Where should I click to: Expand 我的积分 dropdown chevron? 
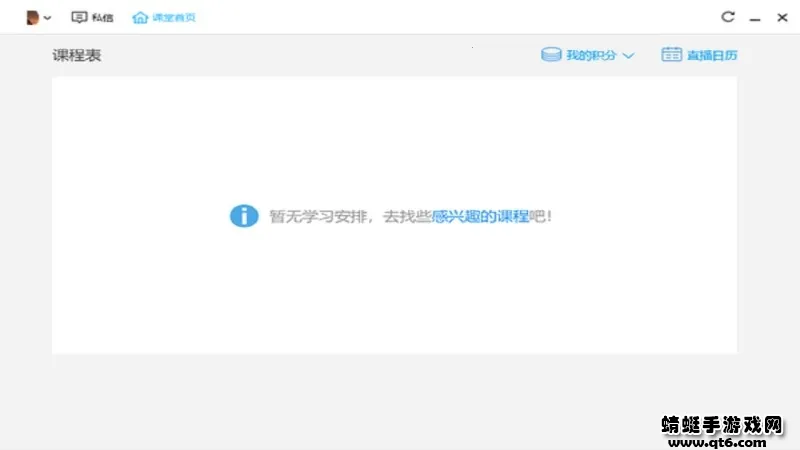628,56
